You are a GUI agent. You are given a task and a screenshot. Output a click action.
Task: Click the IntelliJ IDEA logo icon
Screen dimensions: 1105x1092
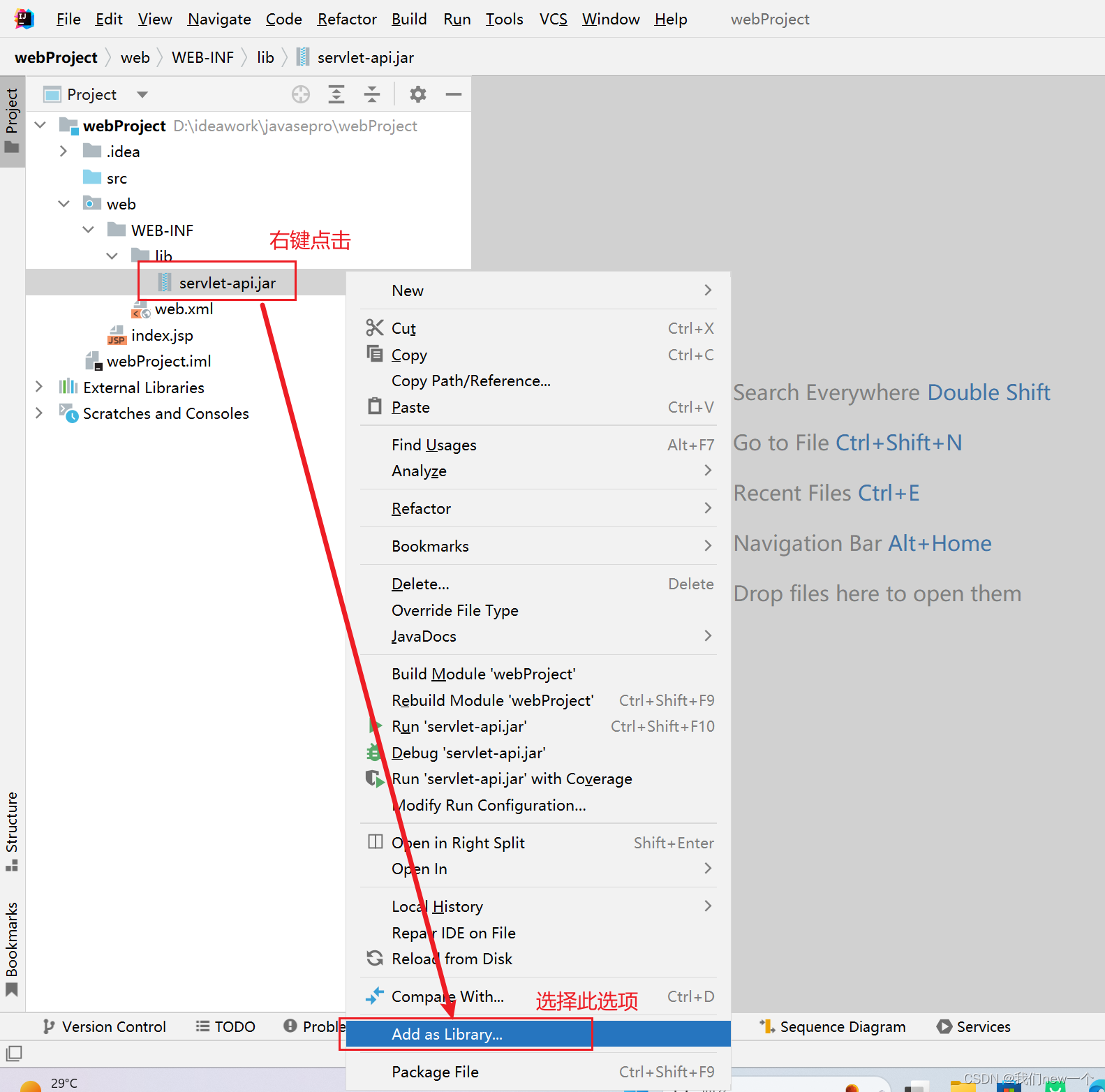24,19
